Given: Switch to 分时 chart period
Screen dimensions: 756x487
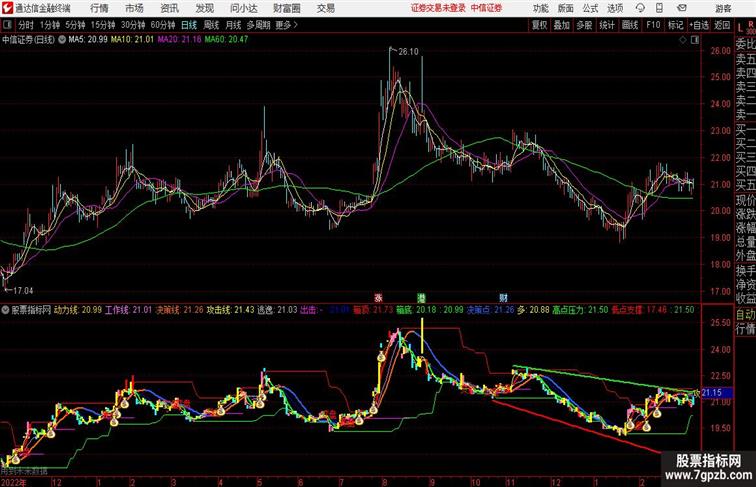Looking at the screenshot, I should click(x=26, y=25).
